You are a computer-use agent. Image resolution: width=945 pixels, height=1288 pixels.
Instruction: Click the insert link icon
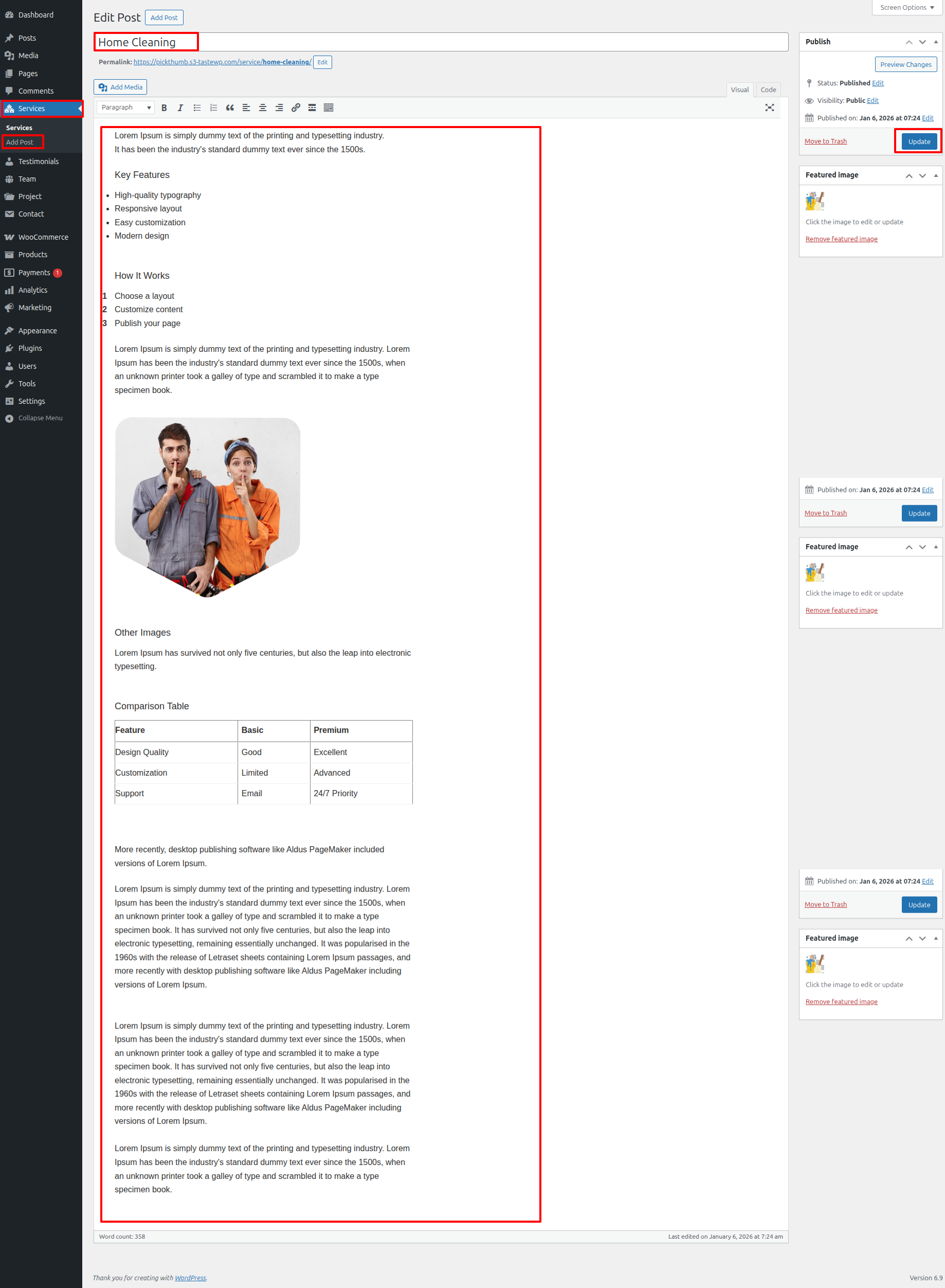coord(296,108)
